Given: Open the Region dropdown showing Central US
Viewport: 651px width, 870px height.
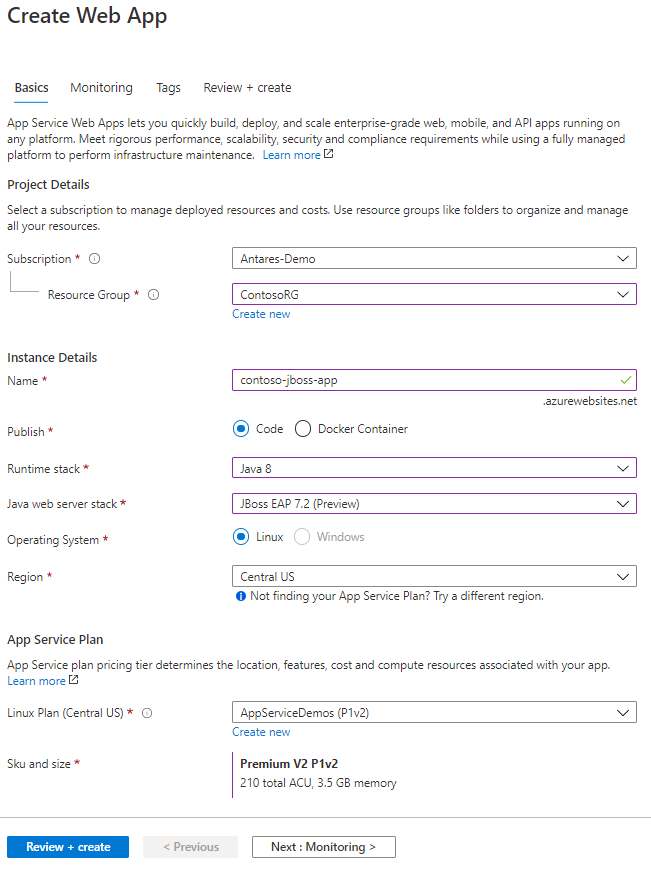Looking at the screenshot, I should [x=434, y=575].
